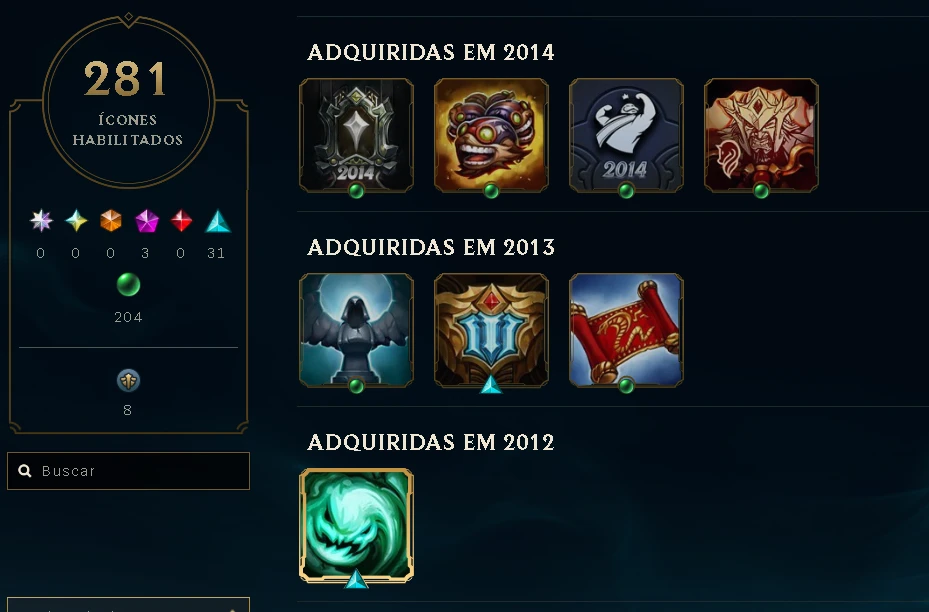Filter by the yellow four-point star gem
929x612 pixels.
coord(76,221)
